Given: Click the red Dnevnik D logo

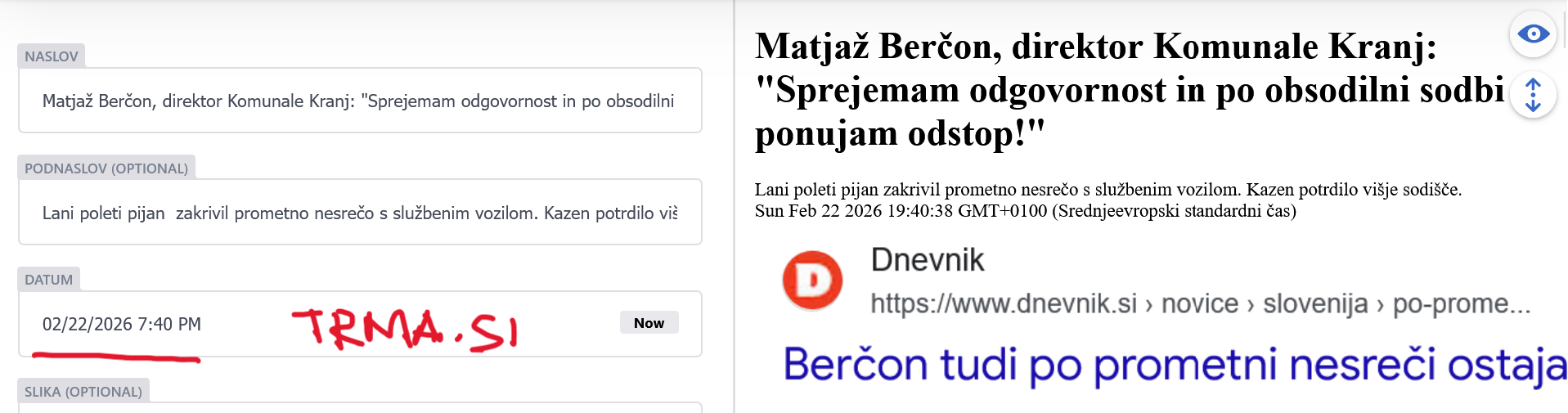Looking at the screenshot, I should [812, 281].
